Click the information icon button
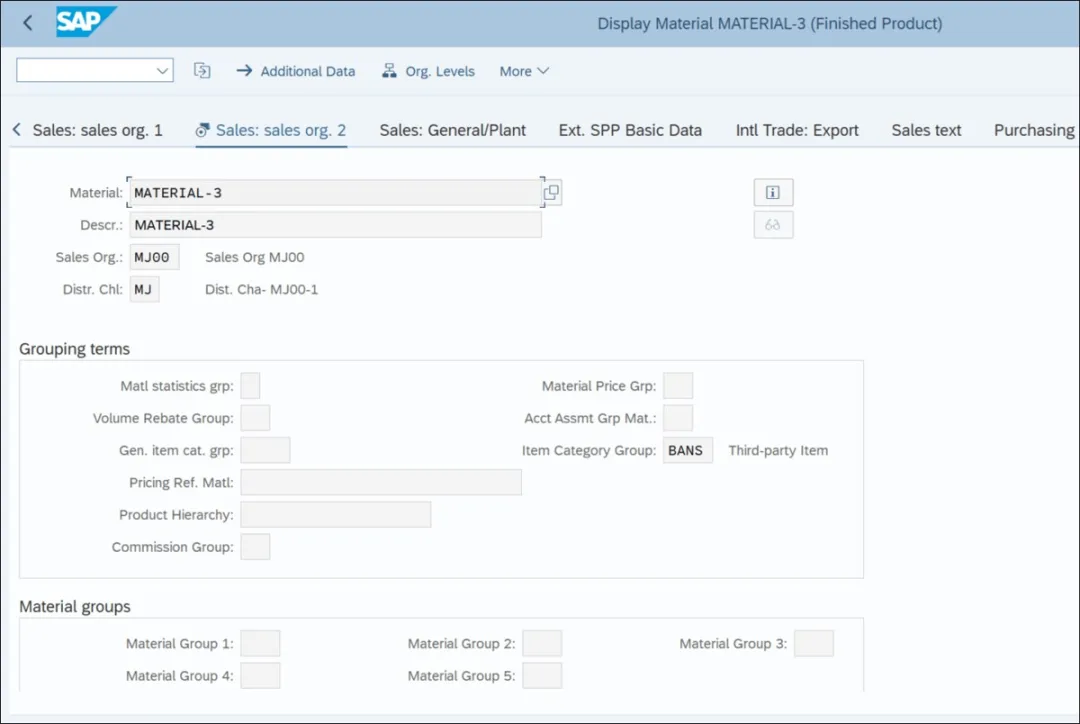 tap(773, 192)
